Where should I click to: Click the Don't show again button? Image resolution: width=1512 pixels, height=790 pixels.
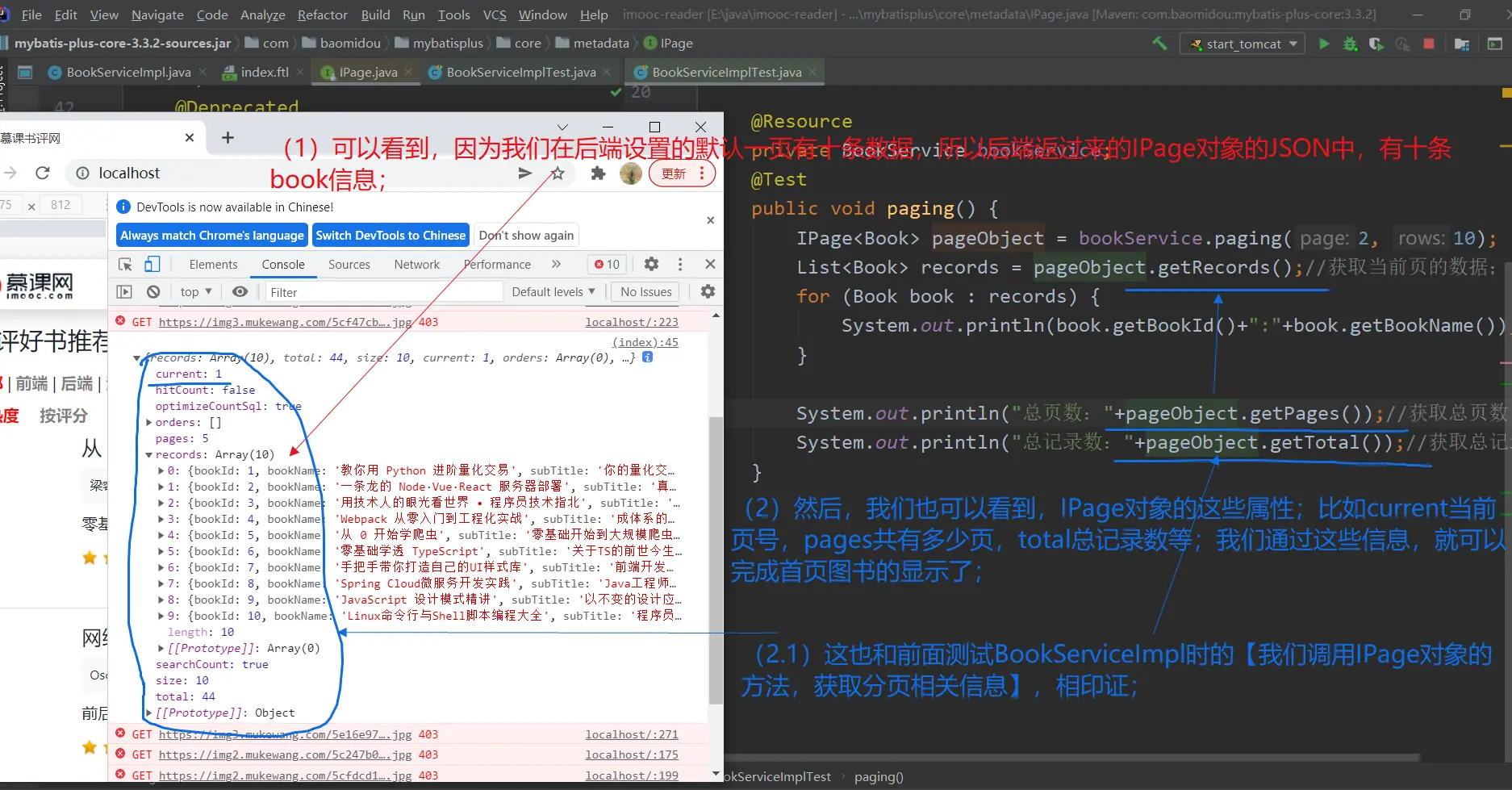point(526,235)
